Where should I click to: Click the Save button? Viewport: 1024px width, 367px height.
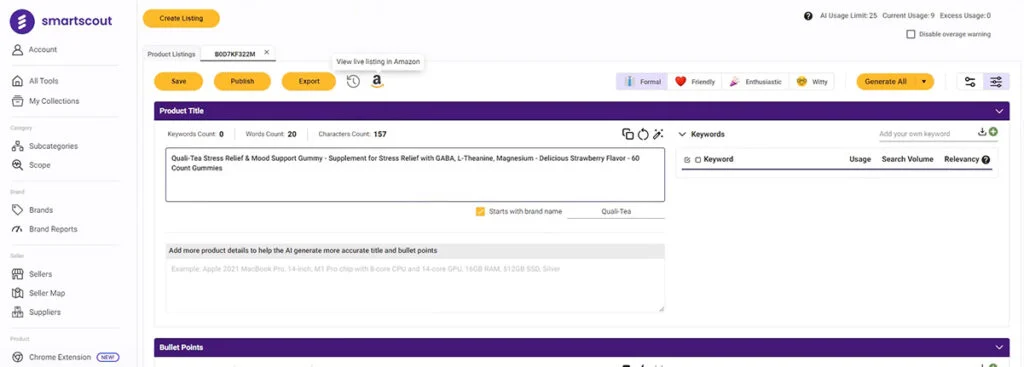click(178, 82)
